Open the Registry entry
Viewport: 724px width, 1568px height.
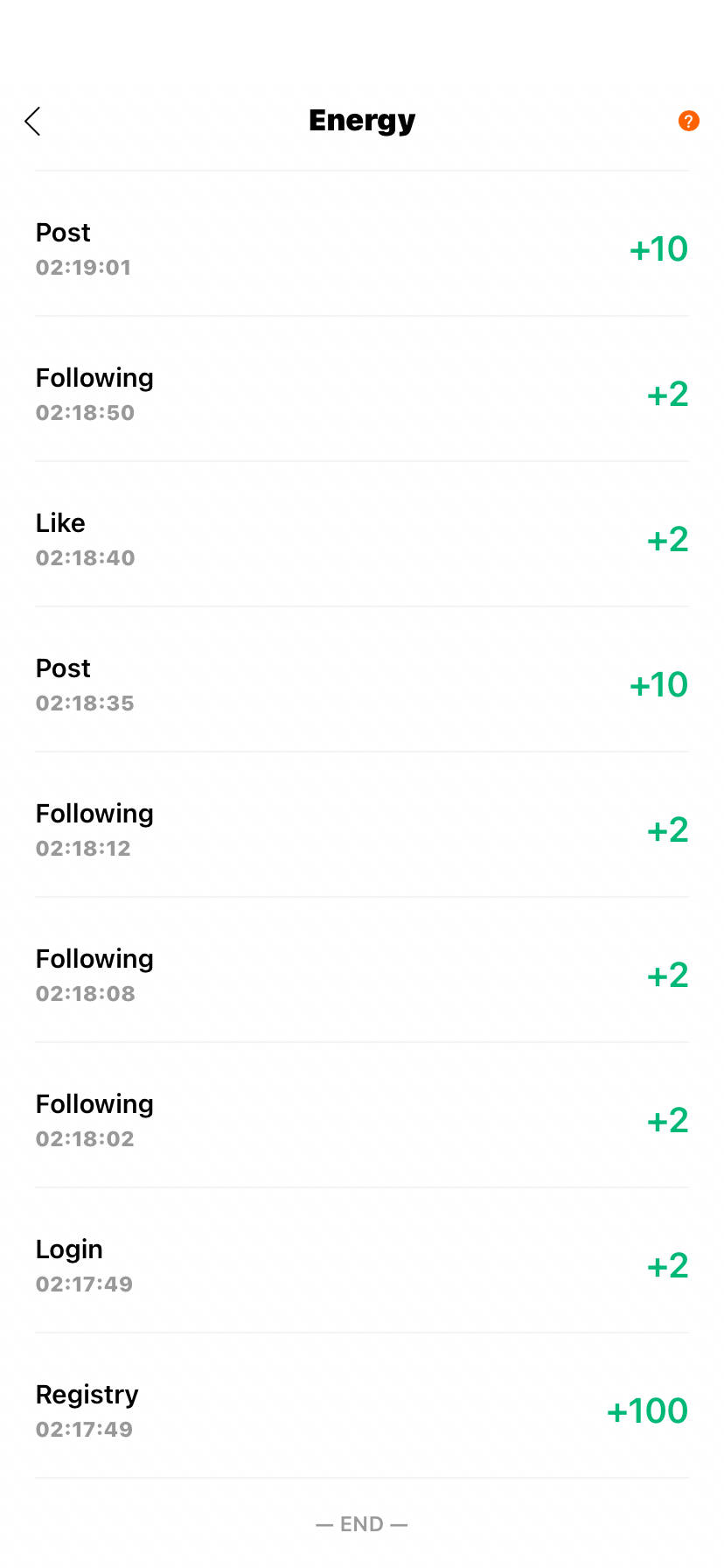click(362, 1406)
